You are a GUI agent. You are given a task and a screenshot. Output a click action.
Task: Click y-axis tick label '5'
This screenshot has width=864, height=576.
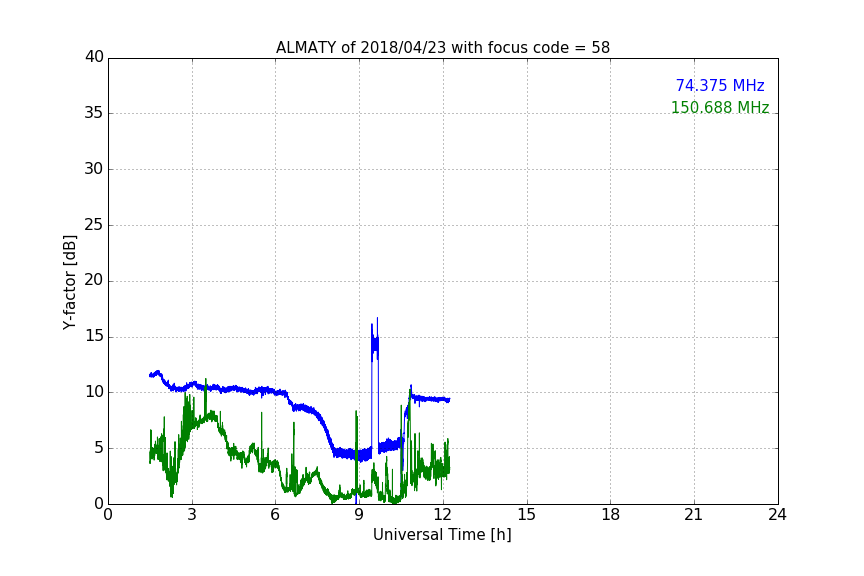pos(99,448)
